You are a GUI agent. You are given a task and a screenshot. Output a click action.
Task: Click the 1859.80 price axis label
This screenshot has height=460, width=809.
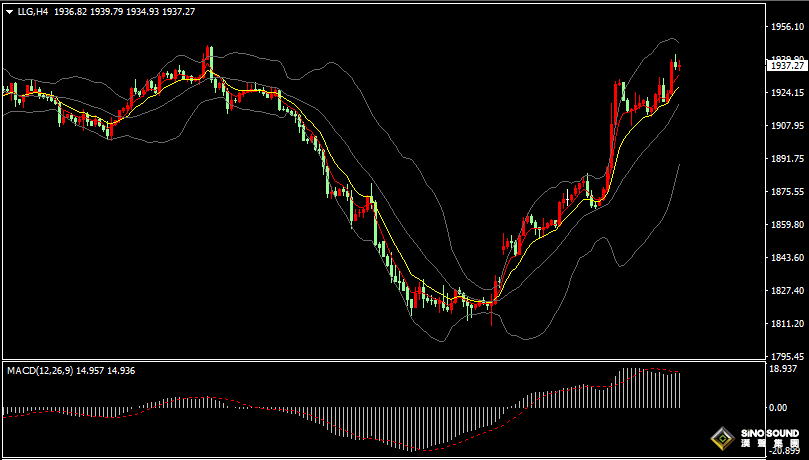point(788,225)
